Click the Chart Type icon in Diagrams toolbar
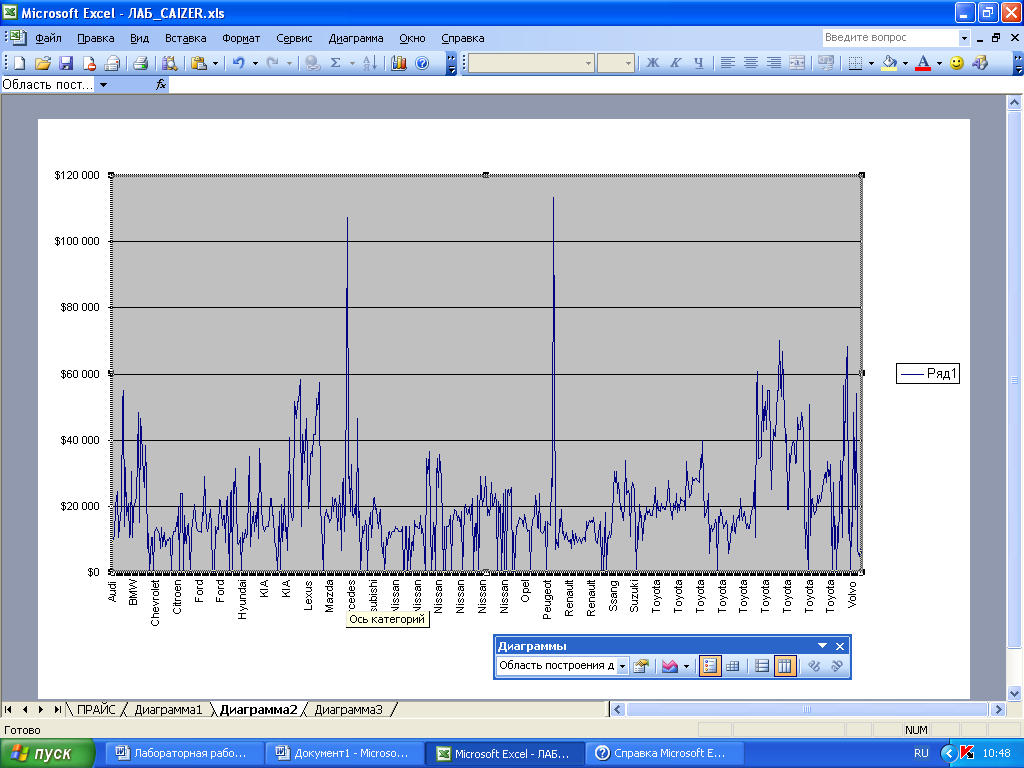This screenshot has width=1024, height=768. [x=669, y=665]
